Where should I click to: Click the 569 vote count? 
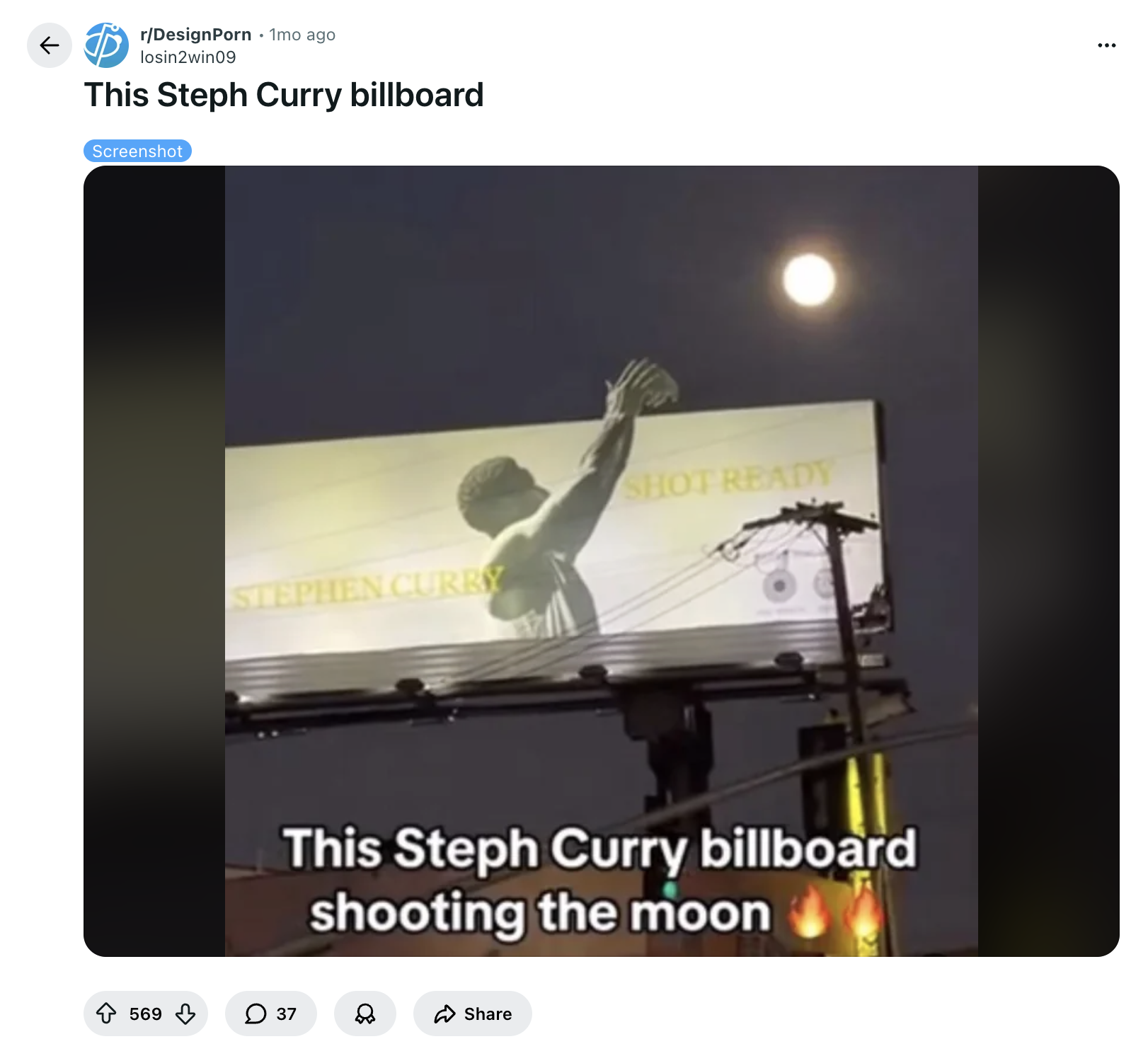(x=146, y=1014)
